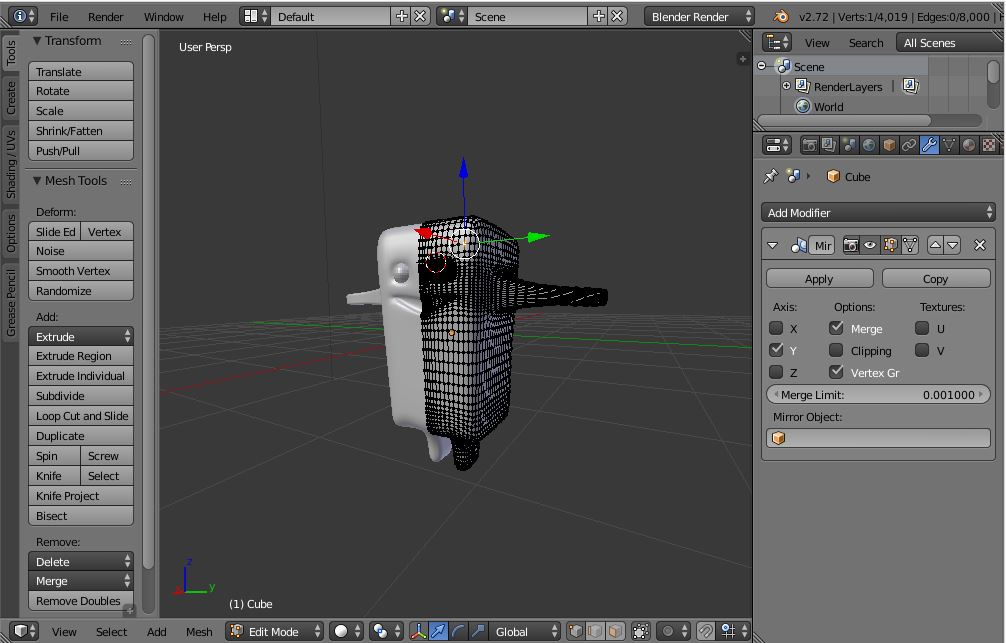Open the File menu
1006x643 pixels.
pyautogui.click(x=59, y=17)
